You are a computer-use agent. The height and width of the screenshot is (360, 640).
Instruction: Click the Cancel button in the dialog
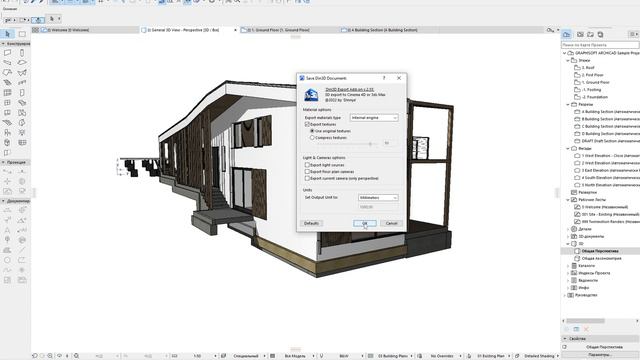(391, 223)
